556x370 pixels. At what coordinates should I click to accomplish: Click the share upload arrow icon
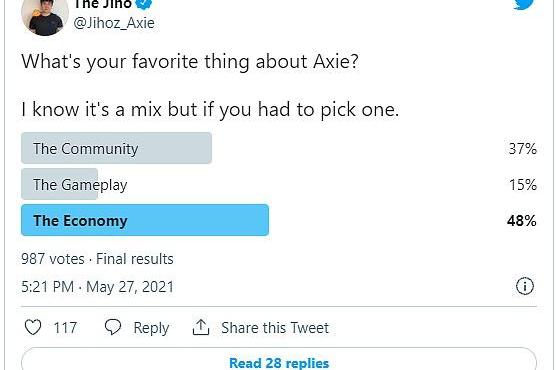201,327
